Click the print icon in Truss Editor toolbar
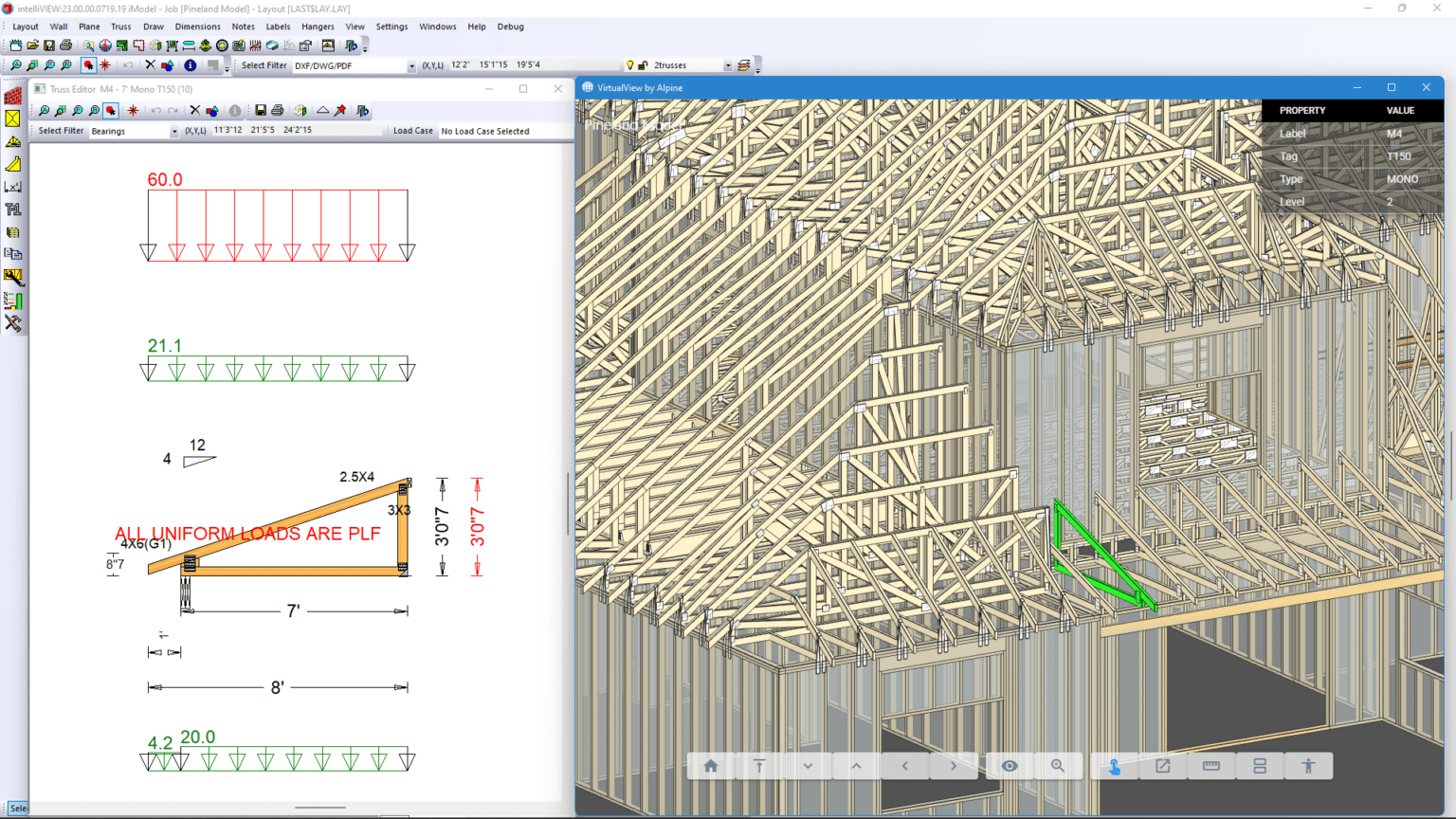 (278, 111)
